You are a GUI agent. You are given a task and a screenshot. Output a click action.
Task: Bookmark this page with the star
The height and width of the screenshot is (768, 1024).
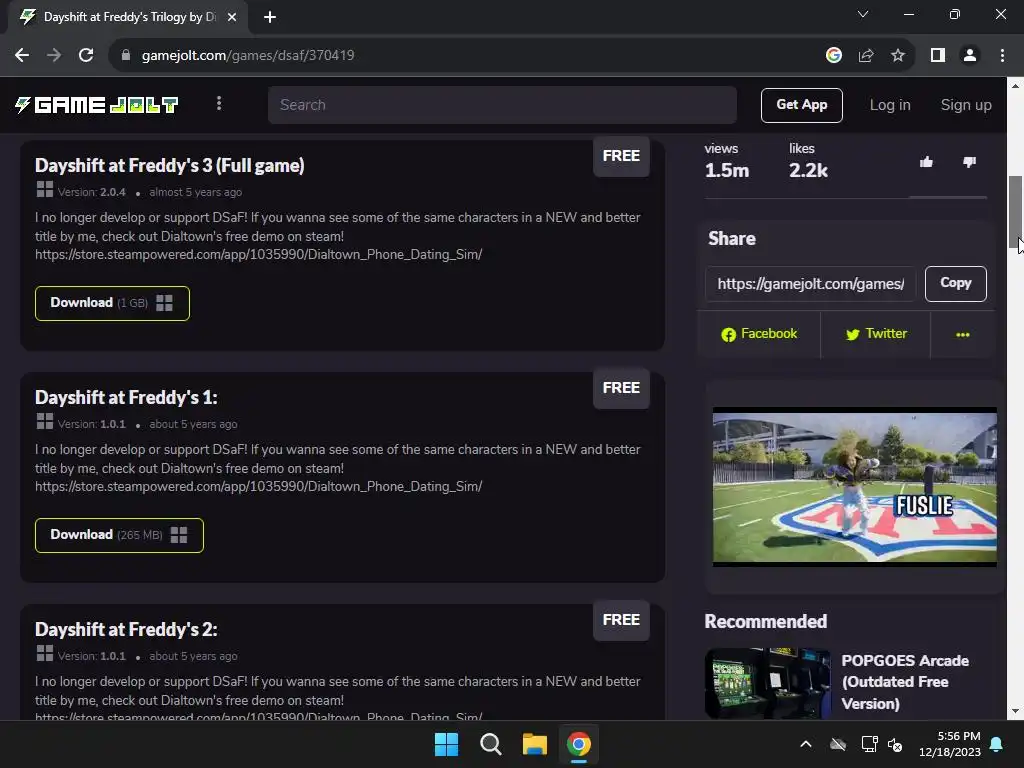click(898, 56)
